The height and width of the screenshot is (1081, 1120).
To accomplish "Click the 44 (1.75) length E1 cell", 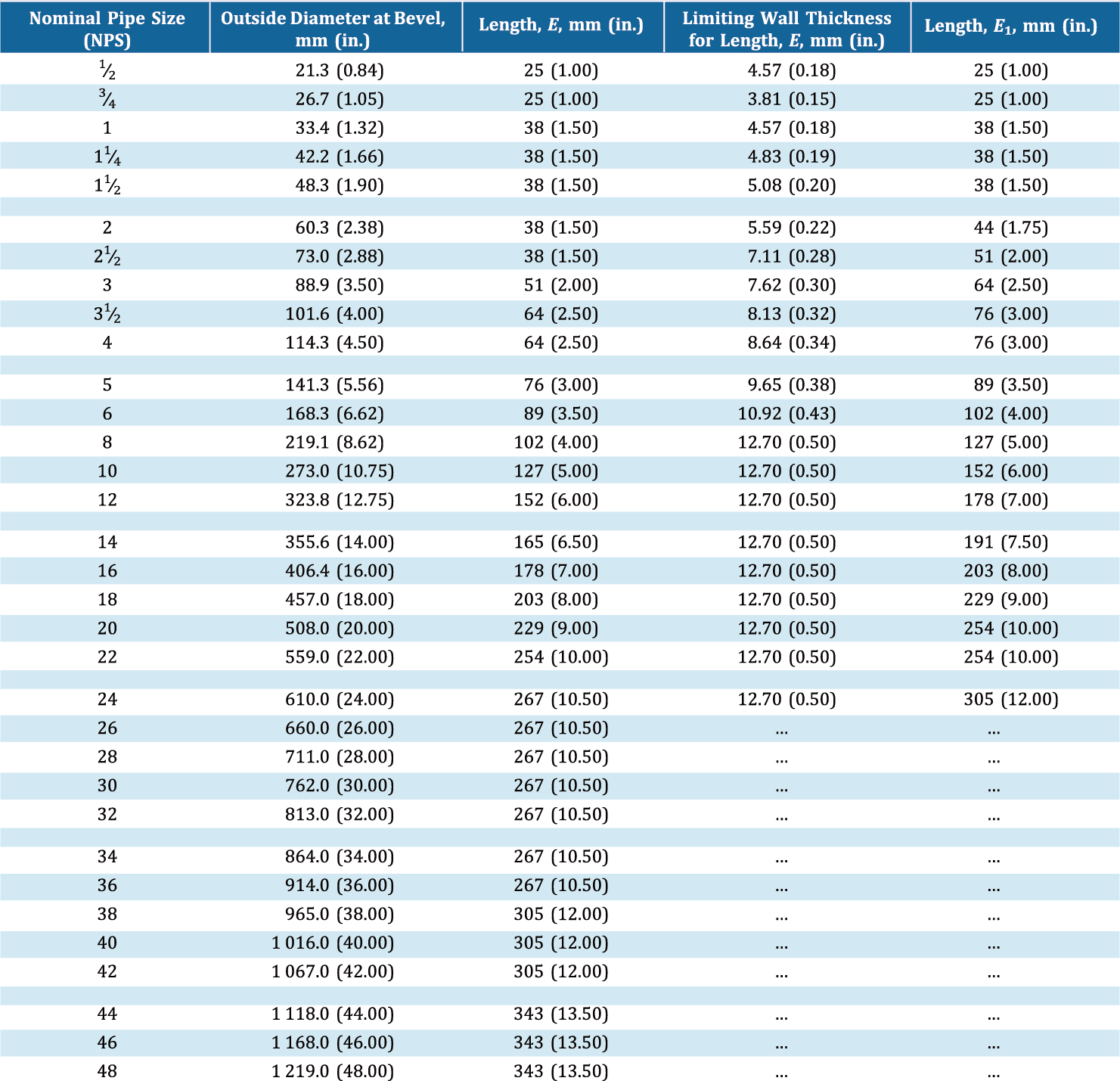I will 1011,228.
